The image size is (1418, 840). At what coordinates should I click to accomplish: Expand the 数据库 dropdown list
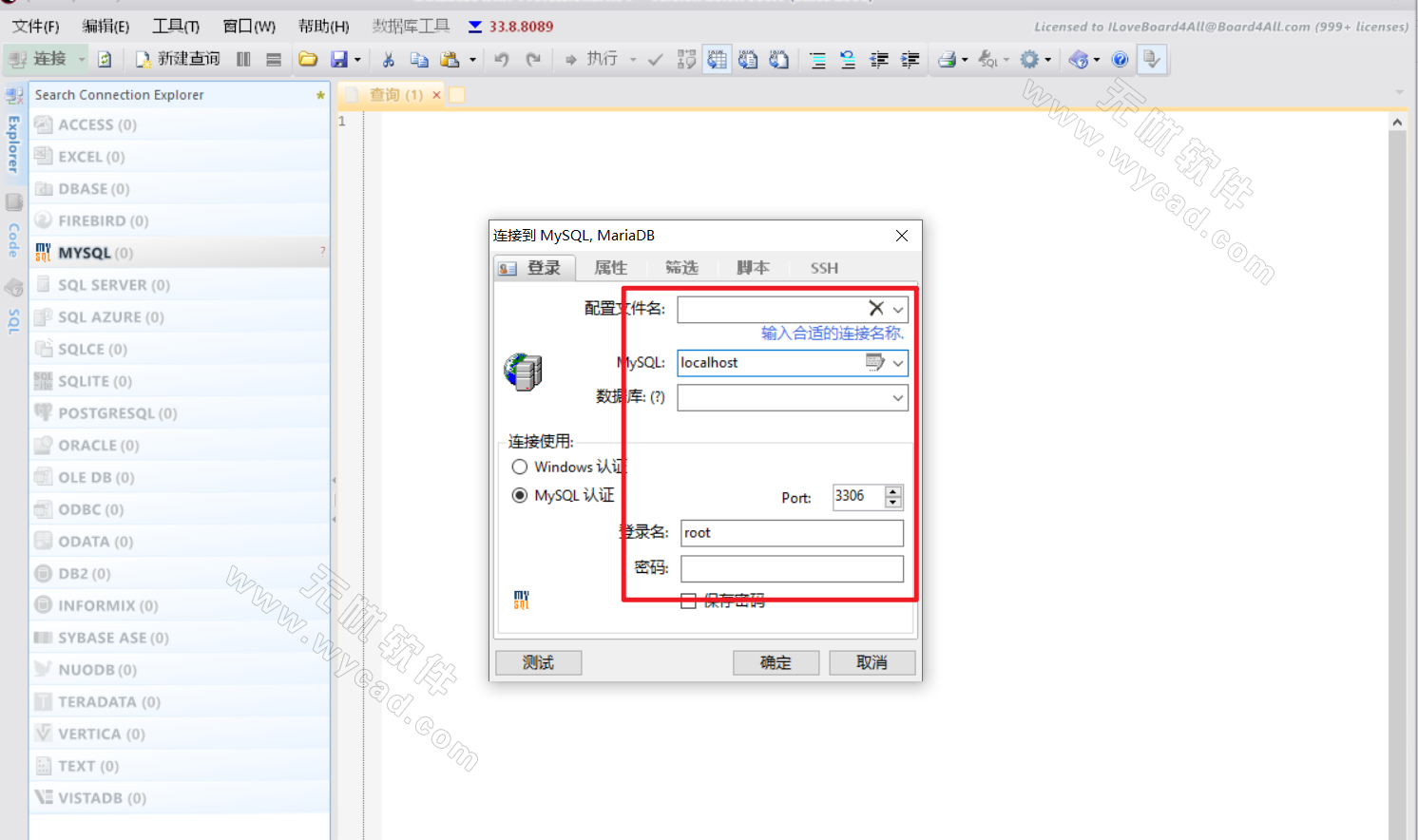pos(898,397)
